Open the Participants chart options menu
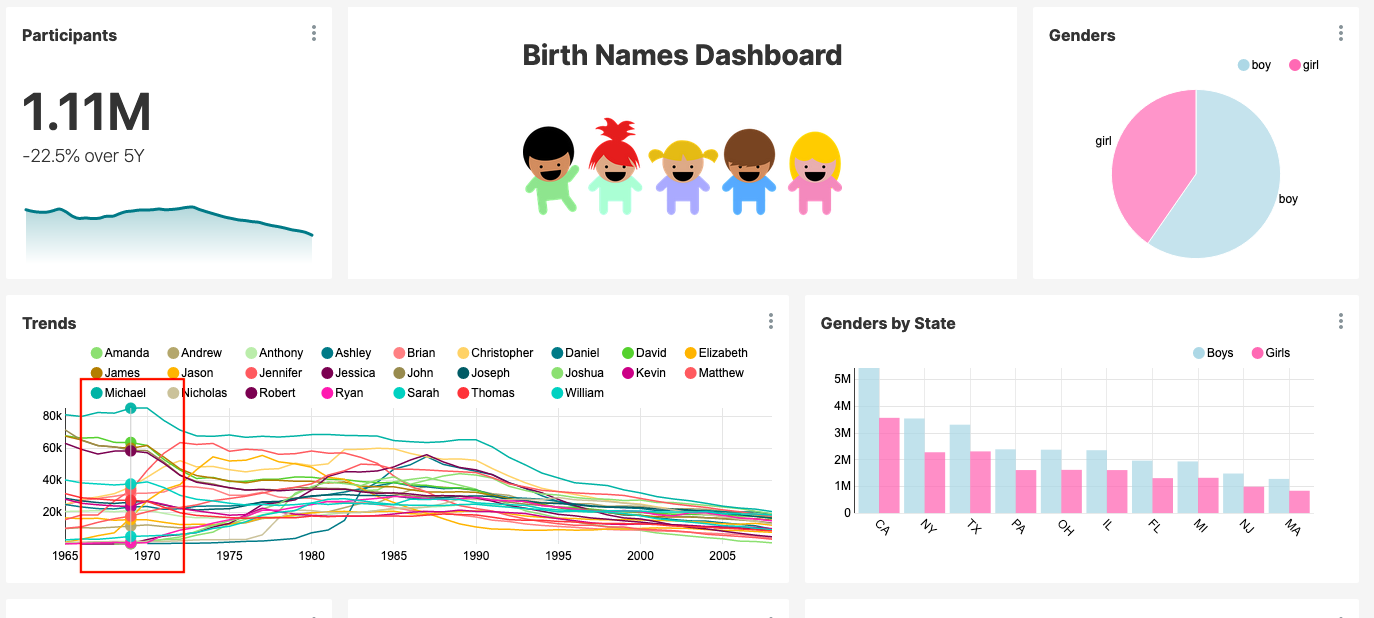Screen dimensions: 1374x618 tap(314, 34)
